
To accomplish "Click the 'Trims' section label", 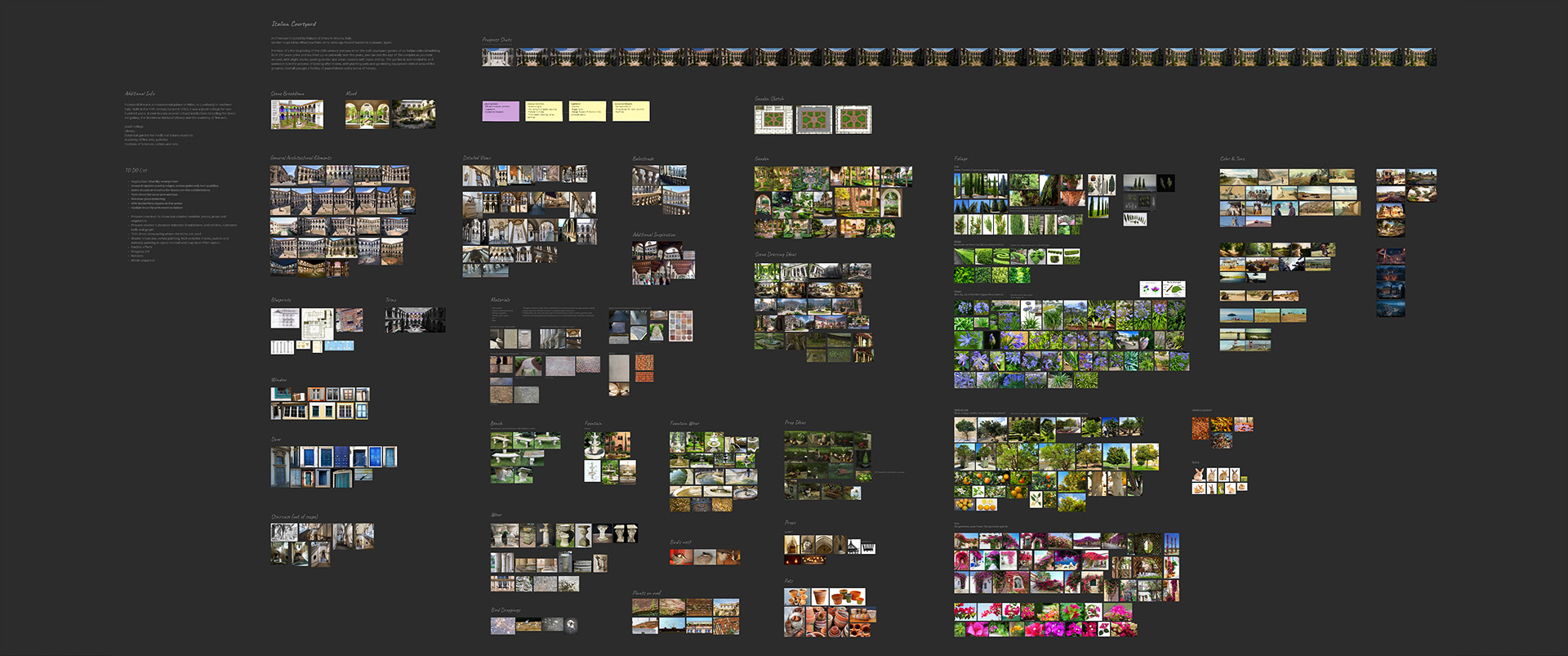I will 391,300.
